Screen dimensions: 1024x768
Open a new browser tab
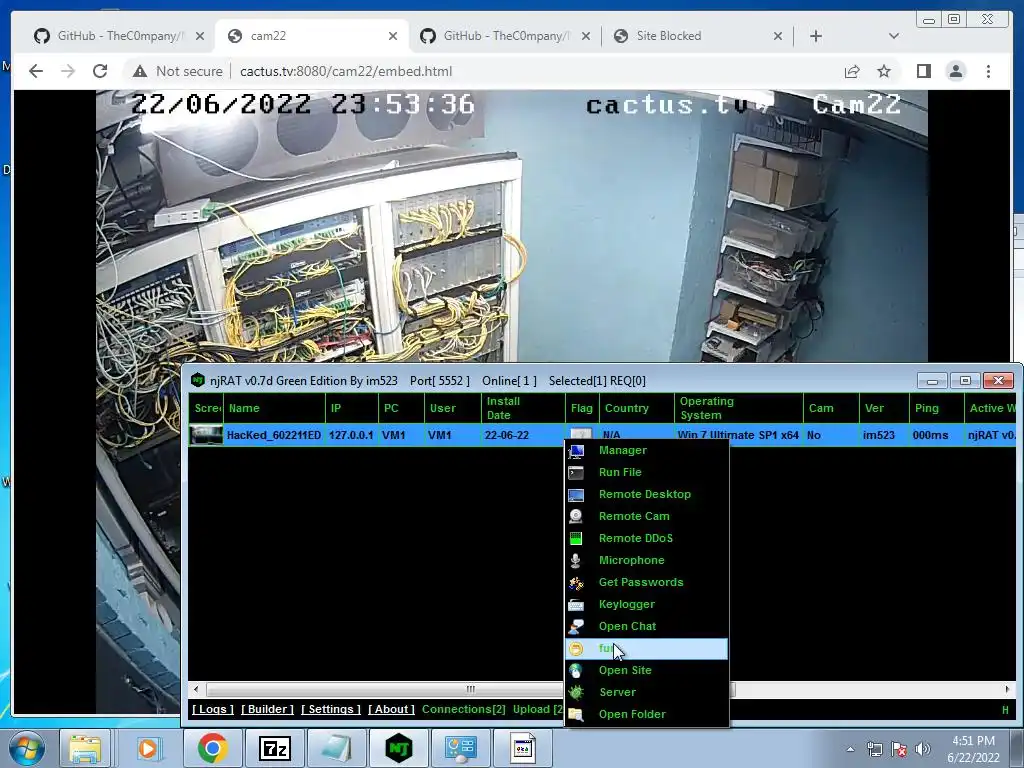pos(816,37)
